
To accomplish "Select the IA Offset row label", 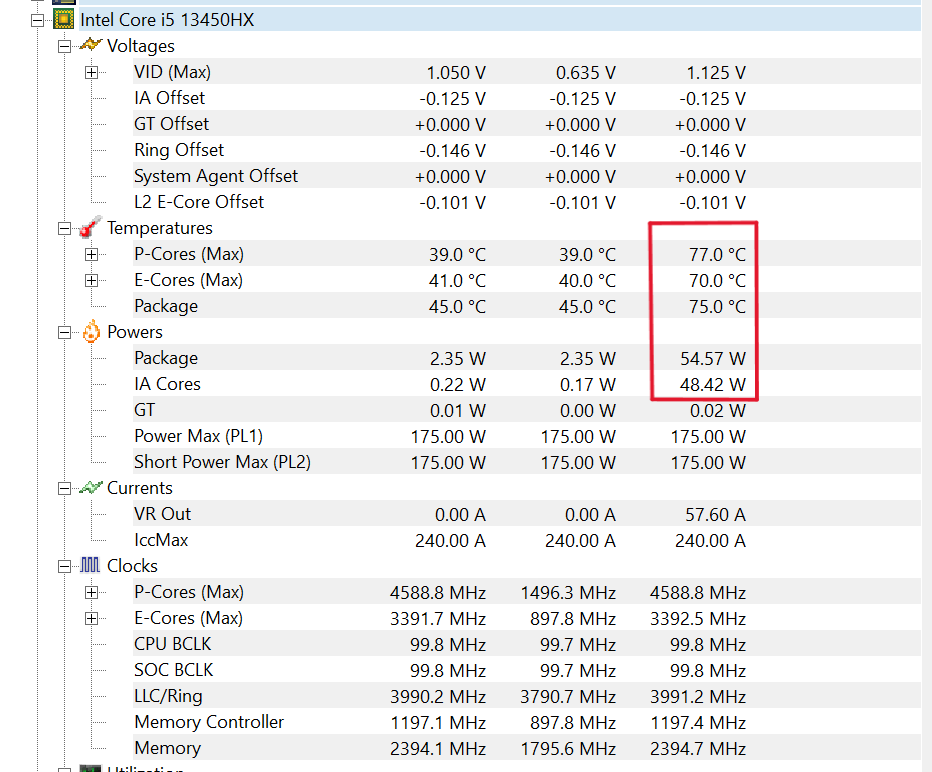I will coord(169,98).
